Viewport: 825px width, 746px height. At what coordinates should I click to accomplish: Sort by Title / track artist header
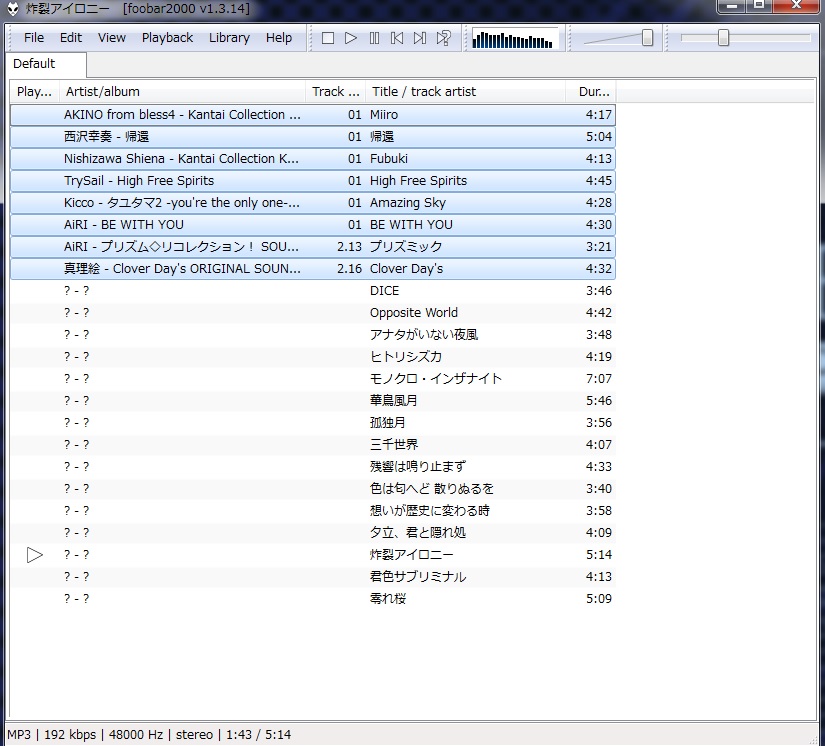pos(465,92)
